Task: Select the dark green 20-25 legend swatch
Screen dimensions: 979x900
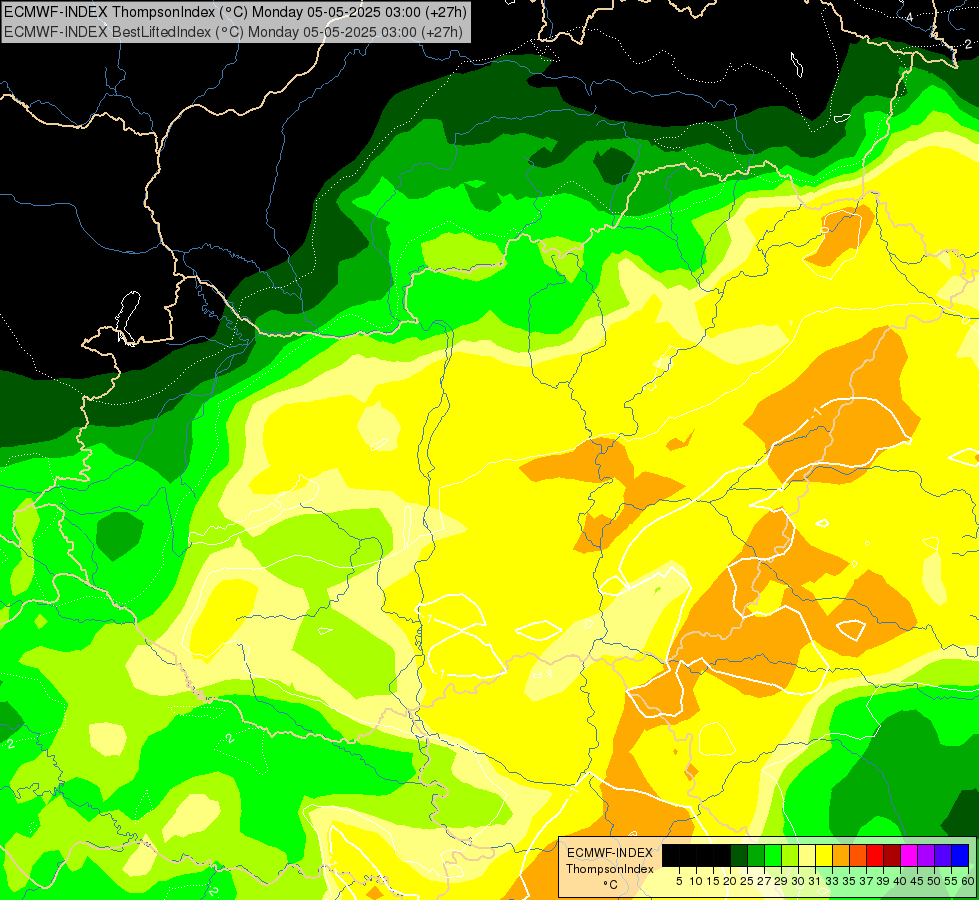Action: tap(739, 855)
